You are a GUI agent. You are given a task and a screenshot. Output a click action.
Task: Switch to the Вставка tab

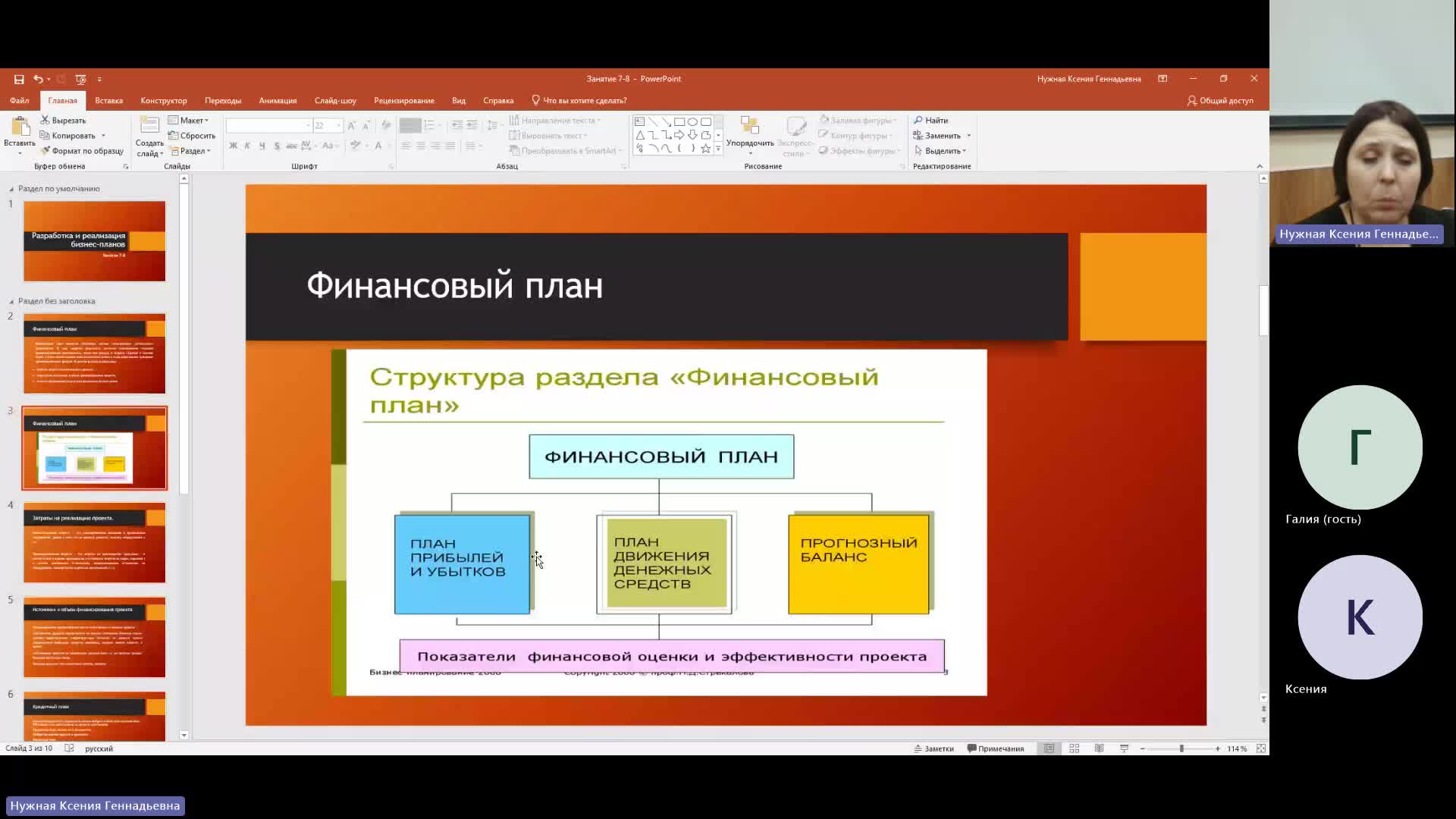pos(108,100)
